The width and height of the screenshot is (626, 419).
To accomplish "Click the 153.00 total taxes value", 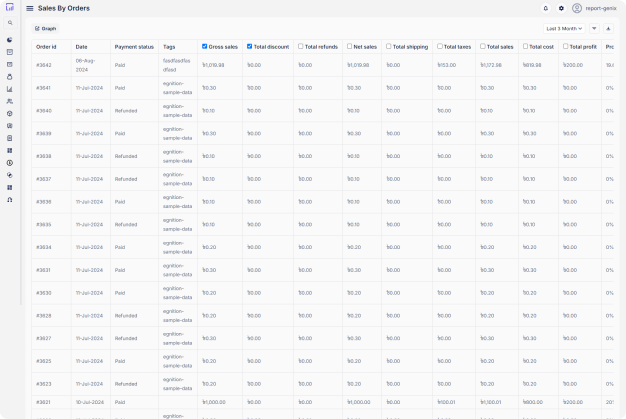I will point(447,65).
